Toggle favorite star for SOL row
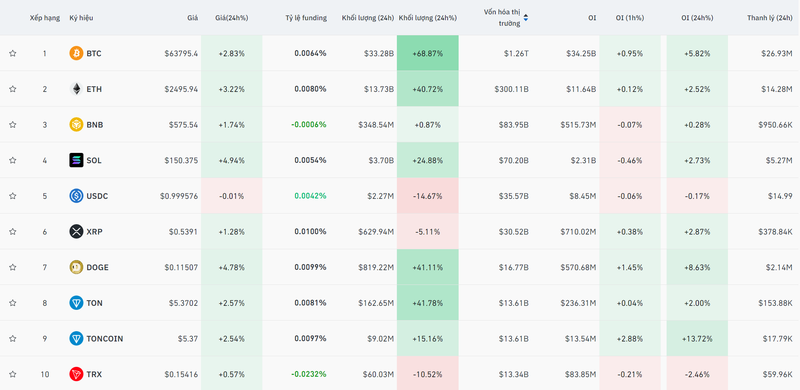Screen dimensions: 800x390 (x=13, y=160)
